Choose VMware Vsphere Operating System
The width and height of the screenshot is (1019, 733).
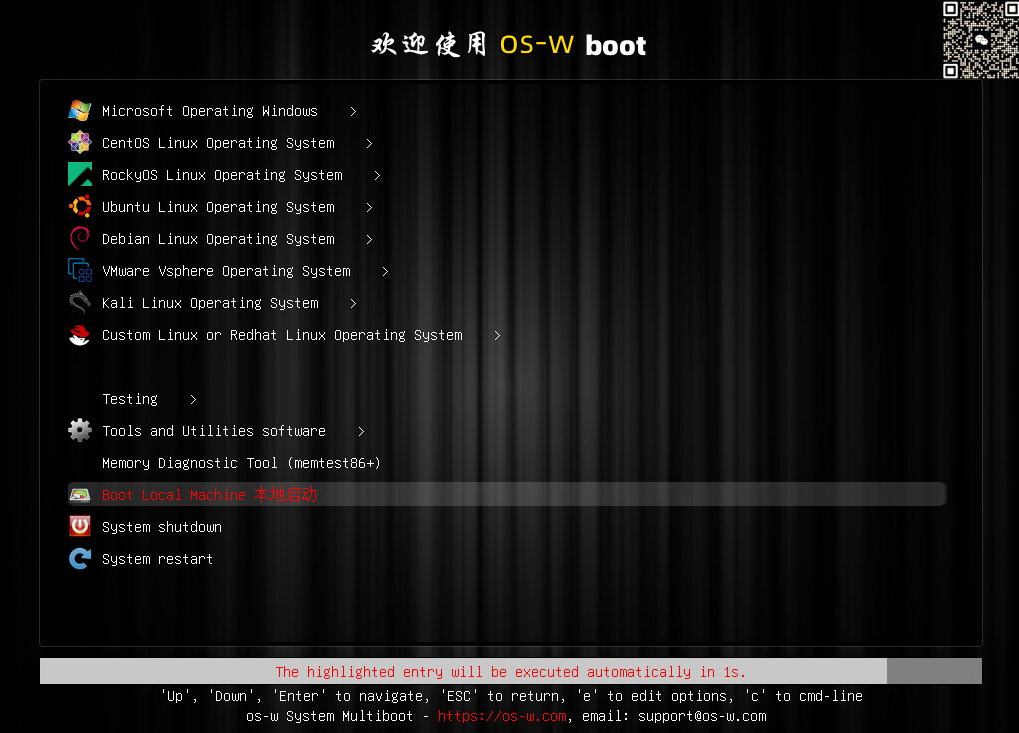point(226,271)
